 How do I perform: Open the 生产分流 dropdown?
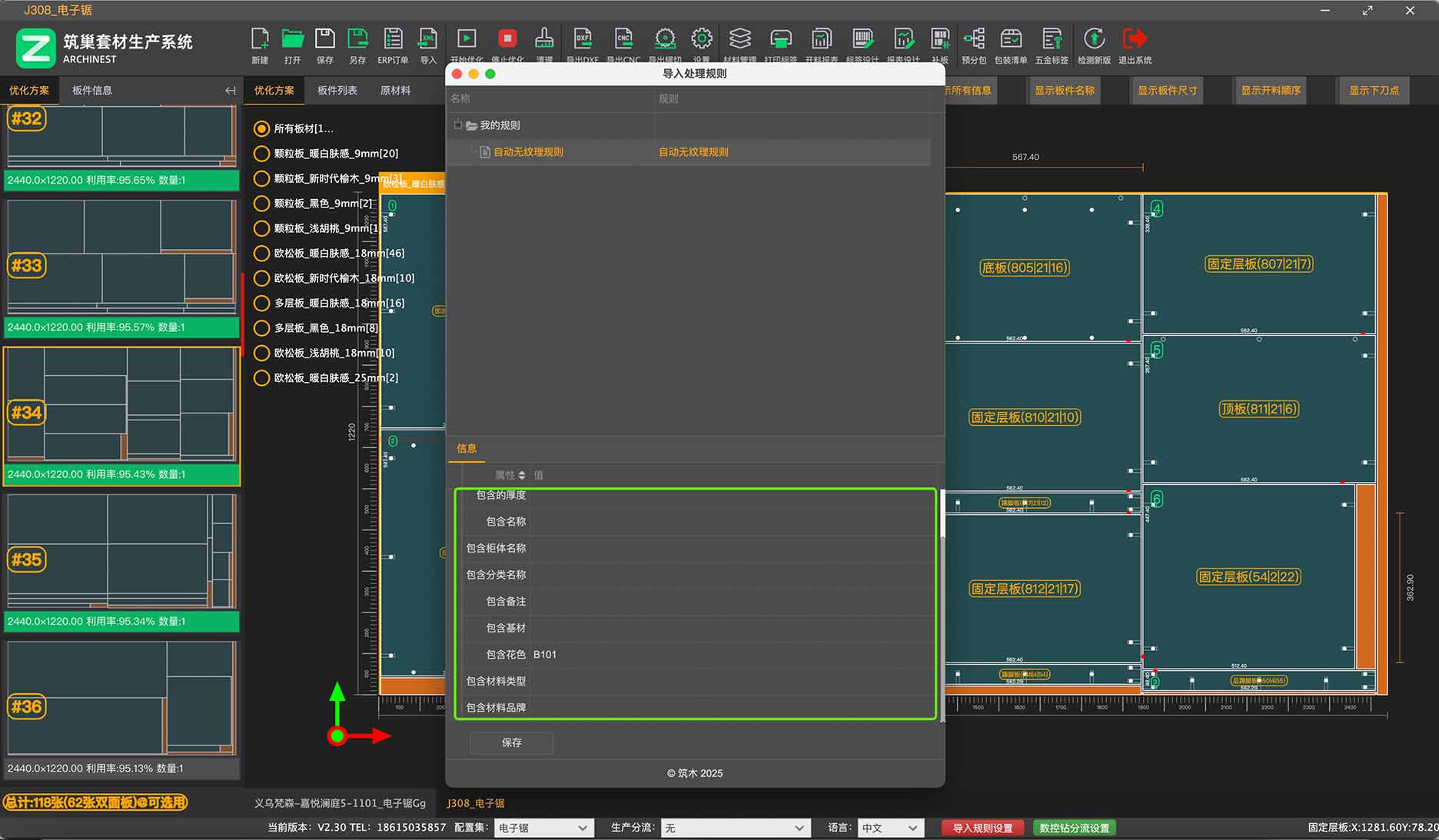pos(735,828)
